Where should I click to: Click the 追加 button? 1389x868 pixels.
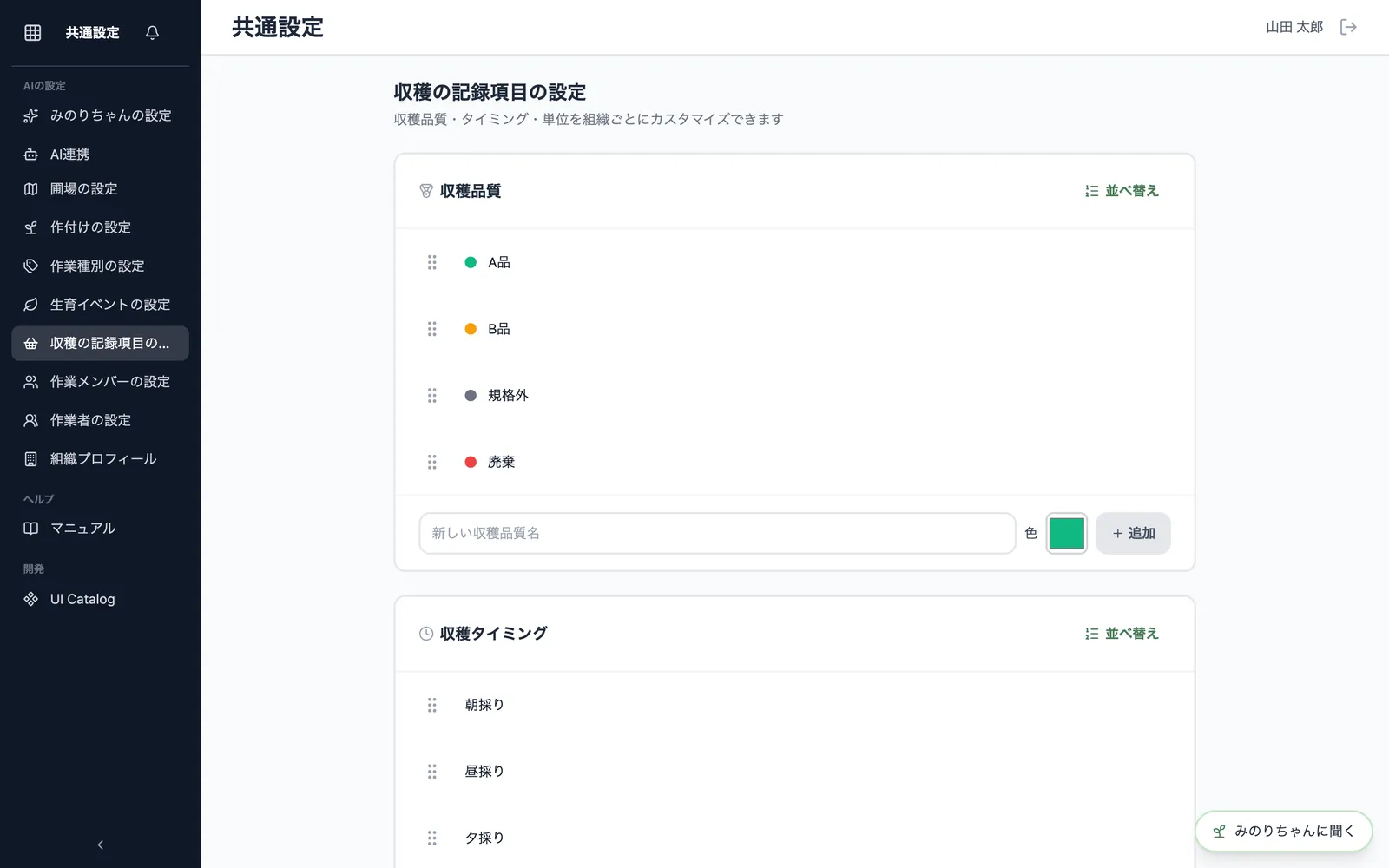[x=1133, y=533]
